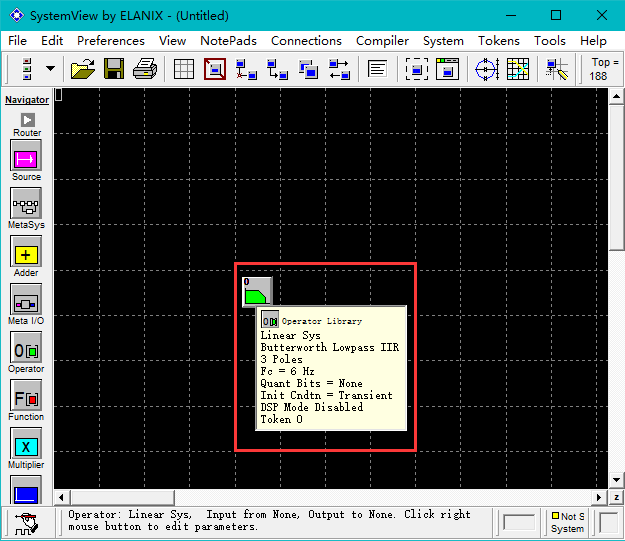Click the Top = 188 readout
Viewport: 625px width, 541px height.
point(603,69)
